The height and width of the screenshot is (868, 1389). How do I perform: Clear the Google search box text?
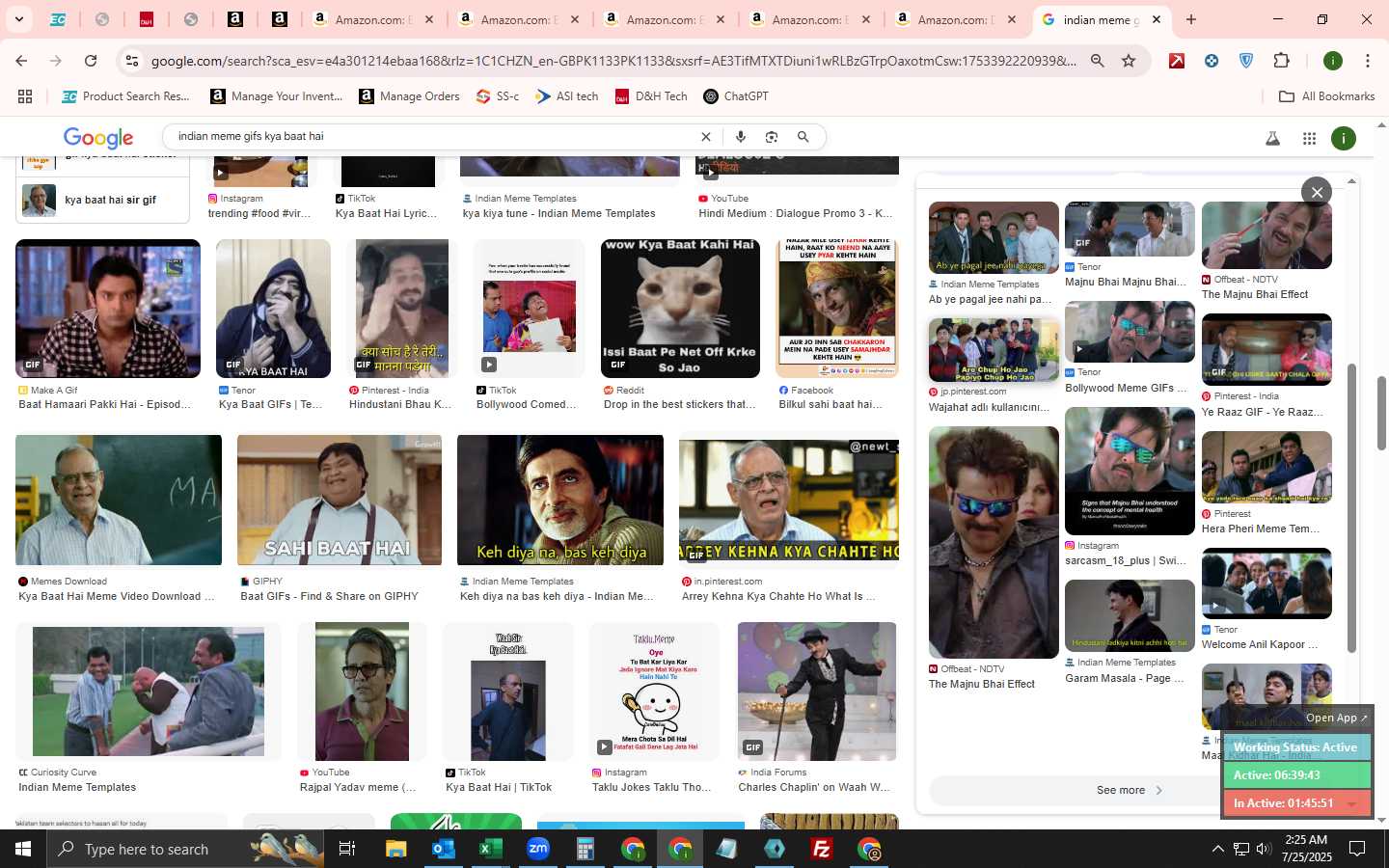coord(705,137)
